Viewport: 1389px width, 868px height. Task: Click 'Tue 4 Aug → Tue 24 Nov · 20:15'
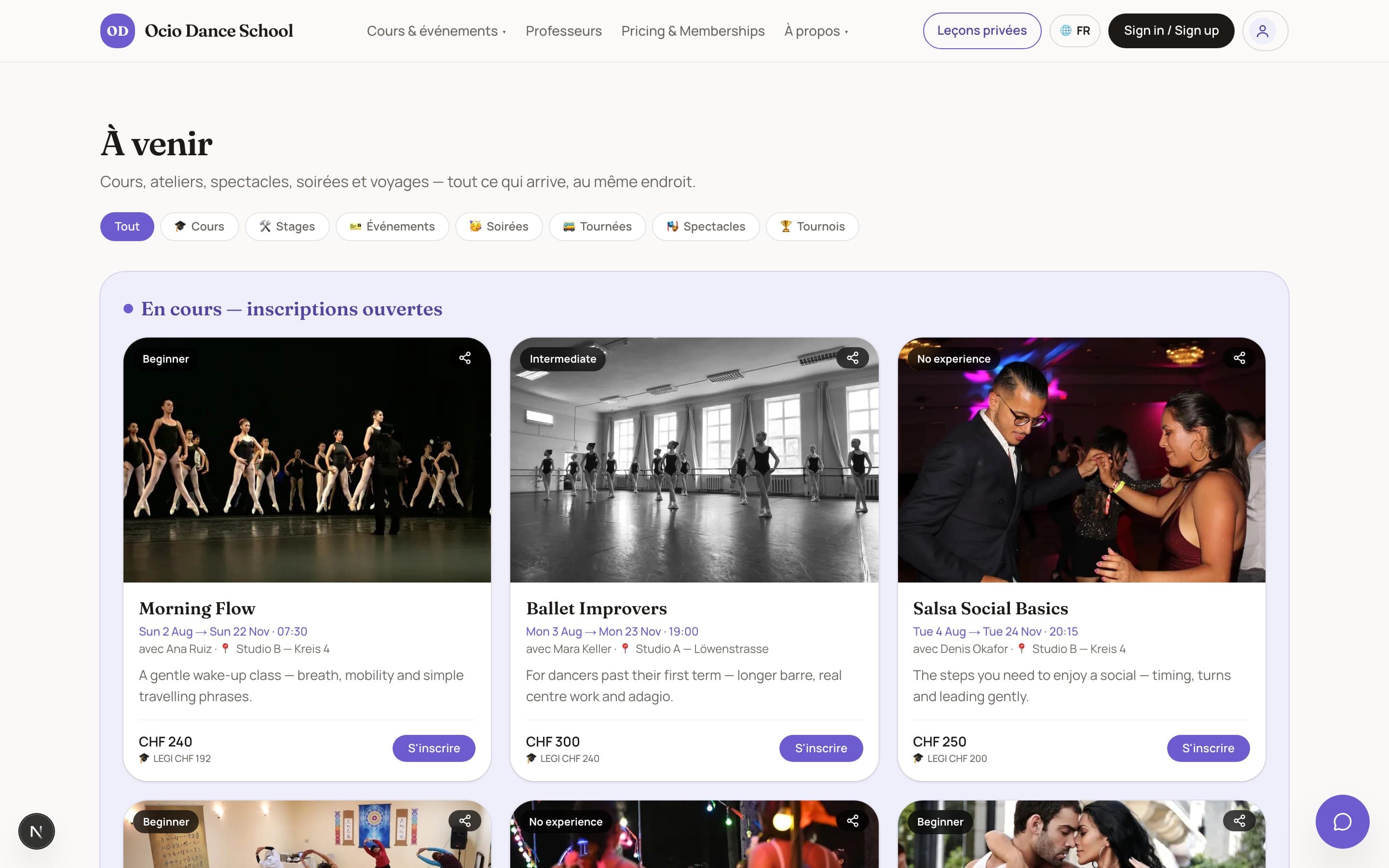(995, 632)
